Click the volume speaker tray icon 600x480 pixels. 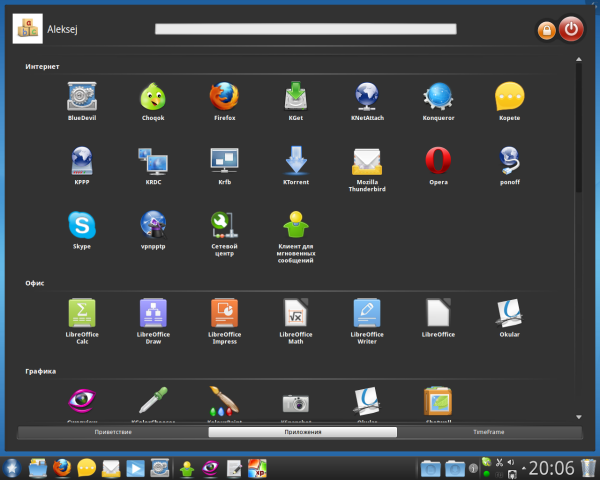click(511, 462)
